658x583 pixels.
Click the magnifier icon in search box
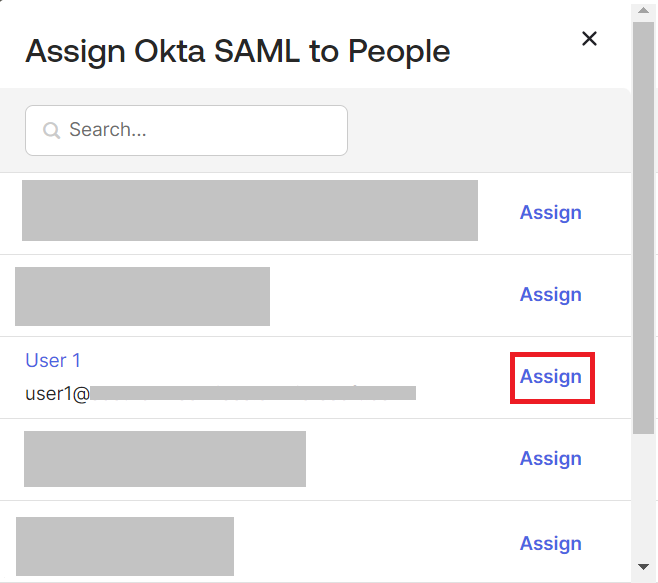[x=50, y=131]
